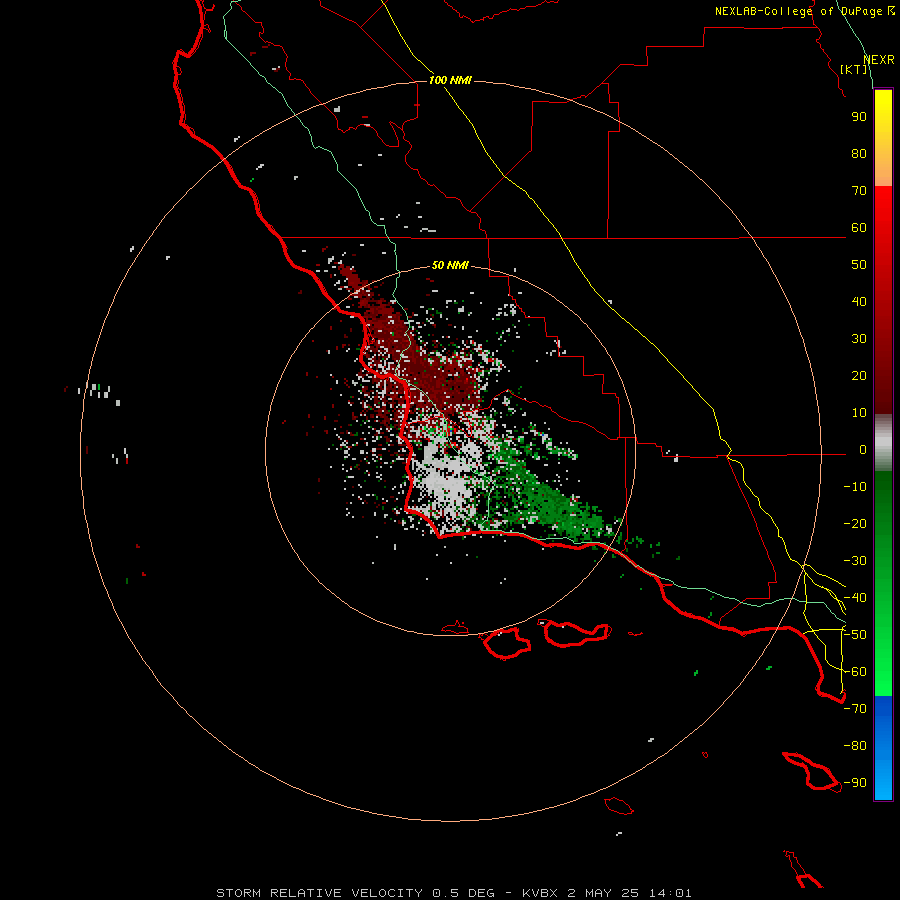Click the 'NEXR' label above the color scale
The height and width of the screenshot is (900, 900).
click(x=879, y=60)
